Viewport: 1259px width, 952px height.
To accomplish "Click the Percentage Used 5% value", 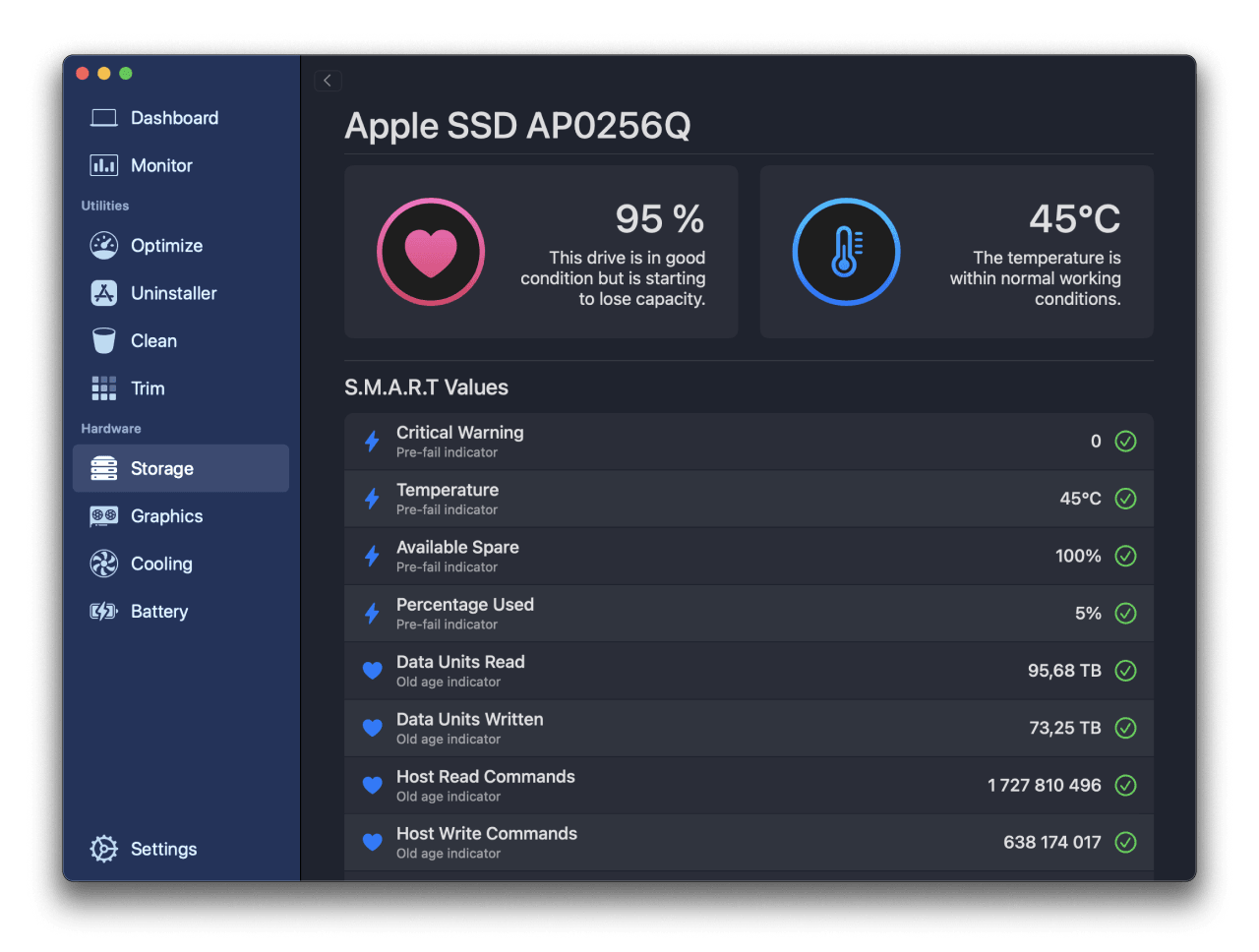I will [x=1088, y=614].
